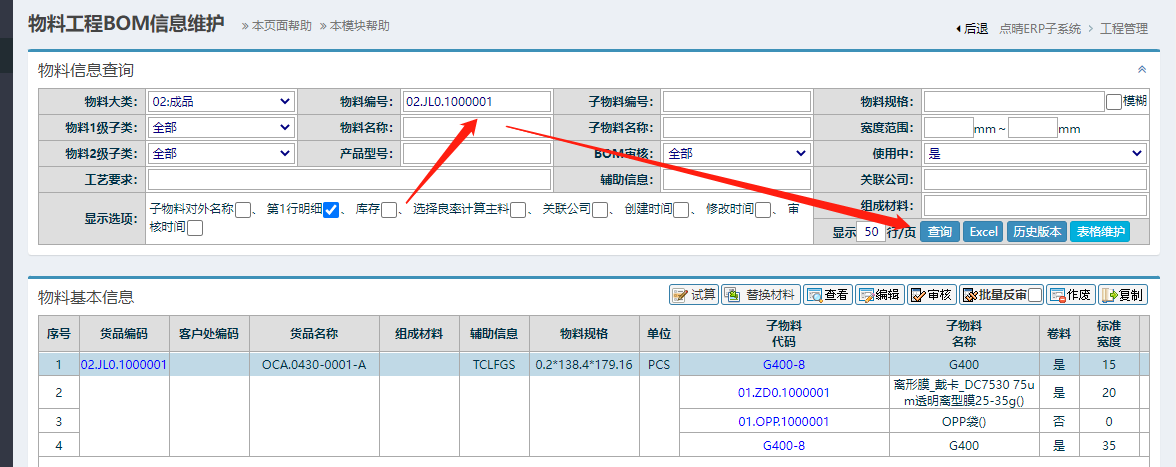Click the 物料规格 input field
The width and height of the screenshot is (1176, 467).
tap(1014, 101)
